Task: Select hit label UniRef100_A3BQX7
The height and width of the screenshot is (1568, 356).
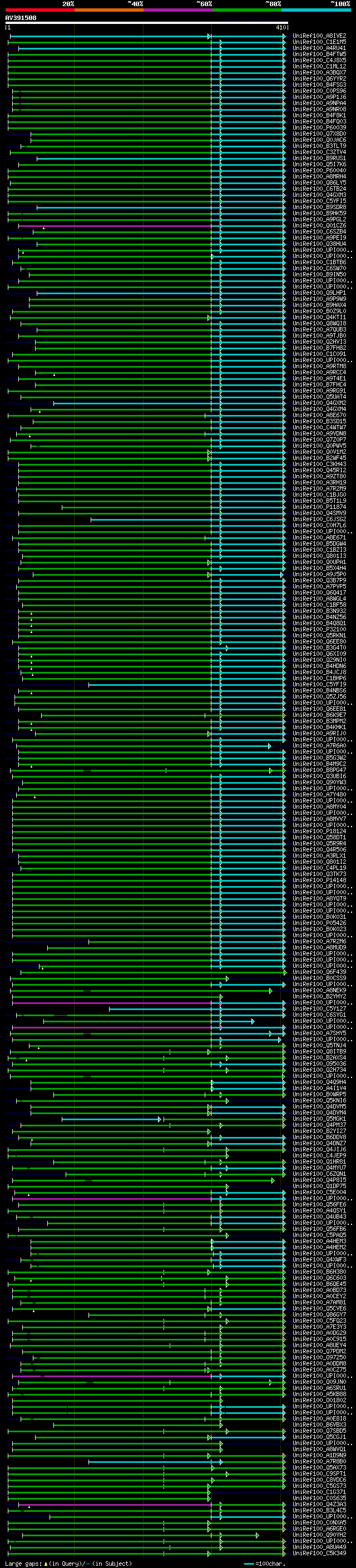Action: click(319, 72)
